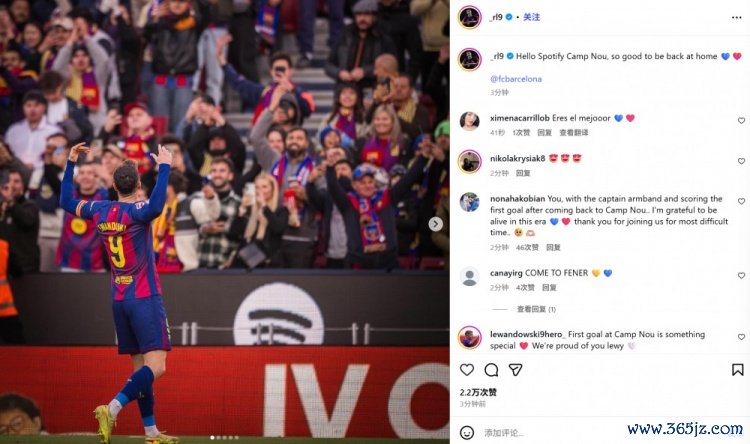750x444 pixels.
Task: Go to next photo with carousel arrow
Action: click(435, 224)
